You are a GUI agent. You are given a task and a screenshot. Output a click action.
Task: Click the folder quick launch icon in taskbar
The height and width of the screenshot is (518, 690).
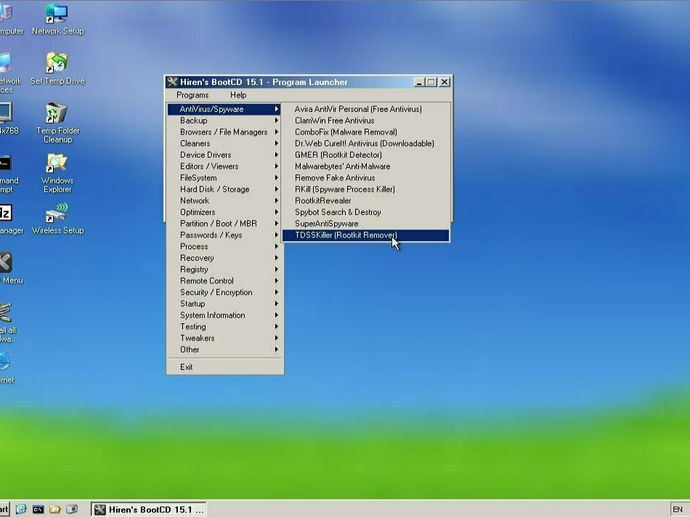click(55, 509)
